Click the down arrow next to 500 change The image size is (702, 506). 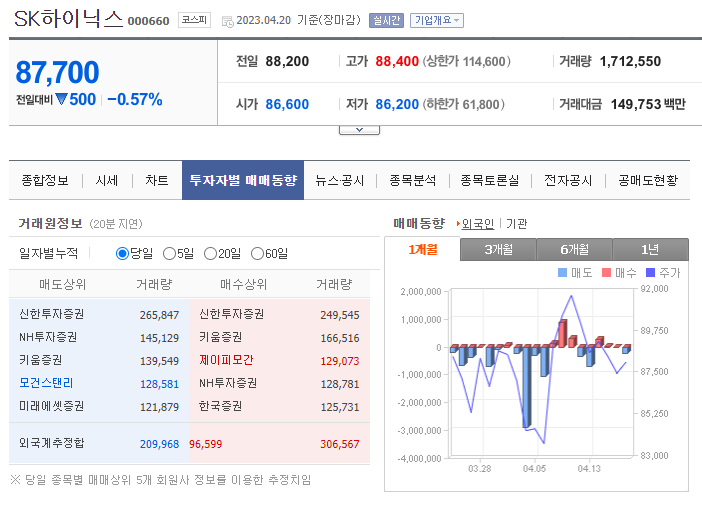(x=61, y=99)
